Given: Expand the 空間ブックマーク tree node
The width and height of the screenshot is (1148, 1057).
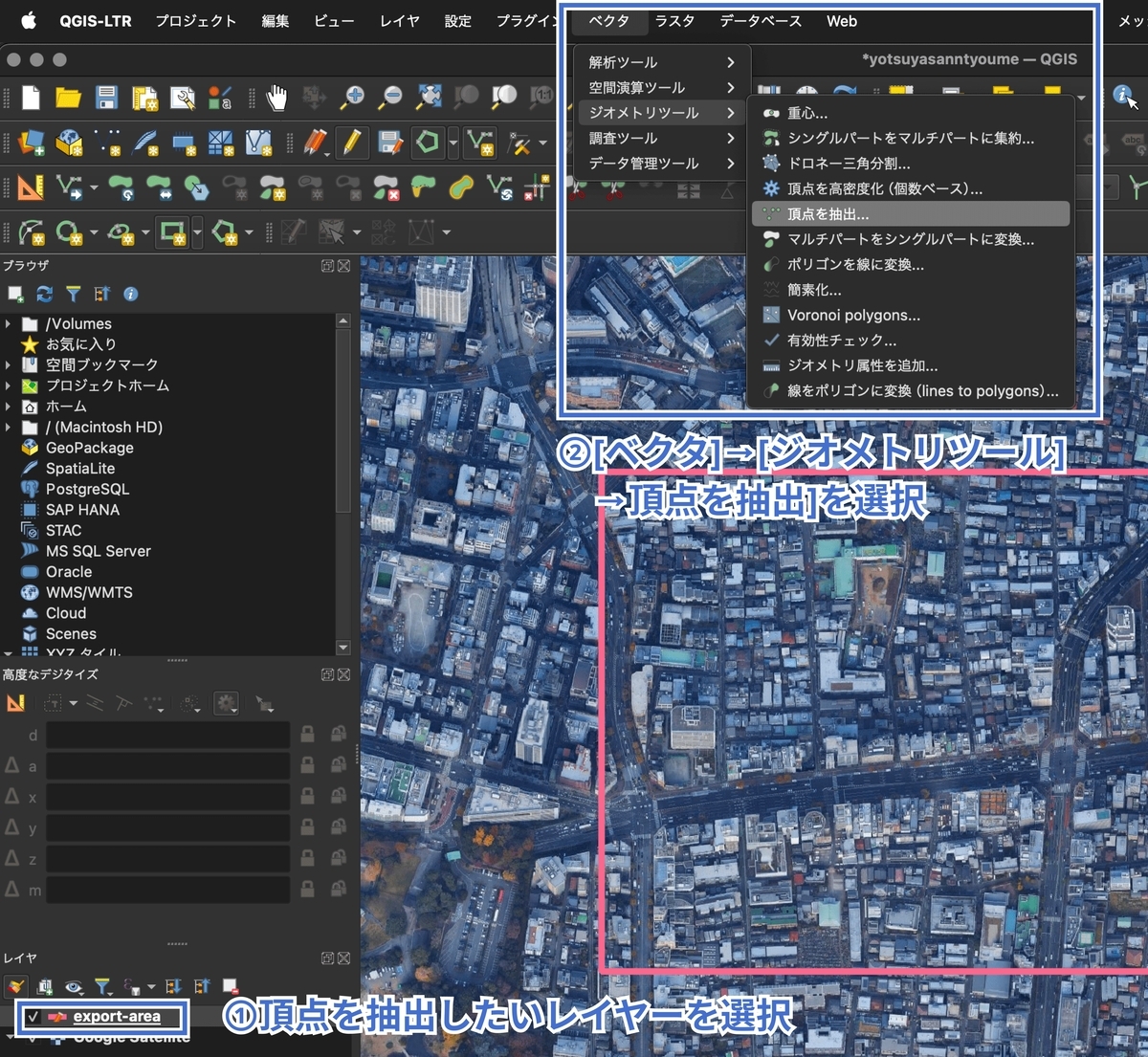Looking at the screenshot, I should pos(9,364).
